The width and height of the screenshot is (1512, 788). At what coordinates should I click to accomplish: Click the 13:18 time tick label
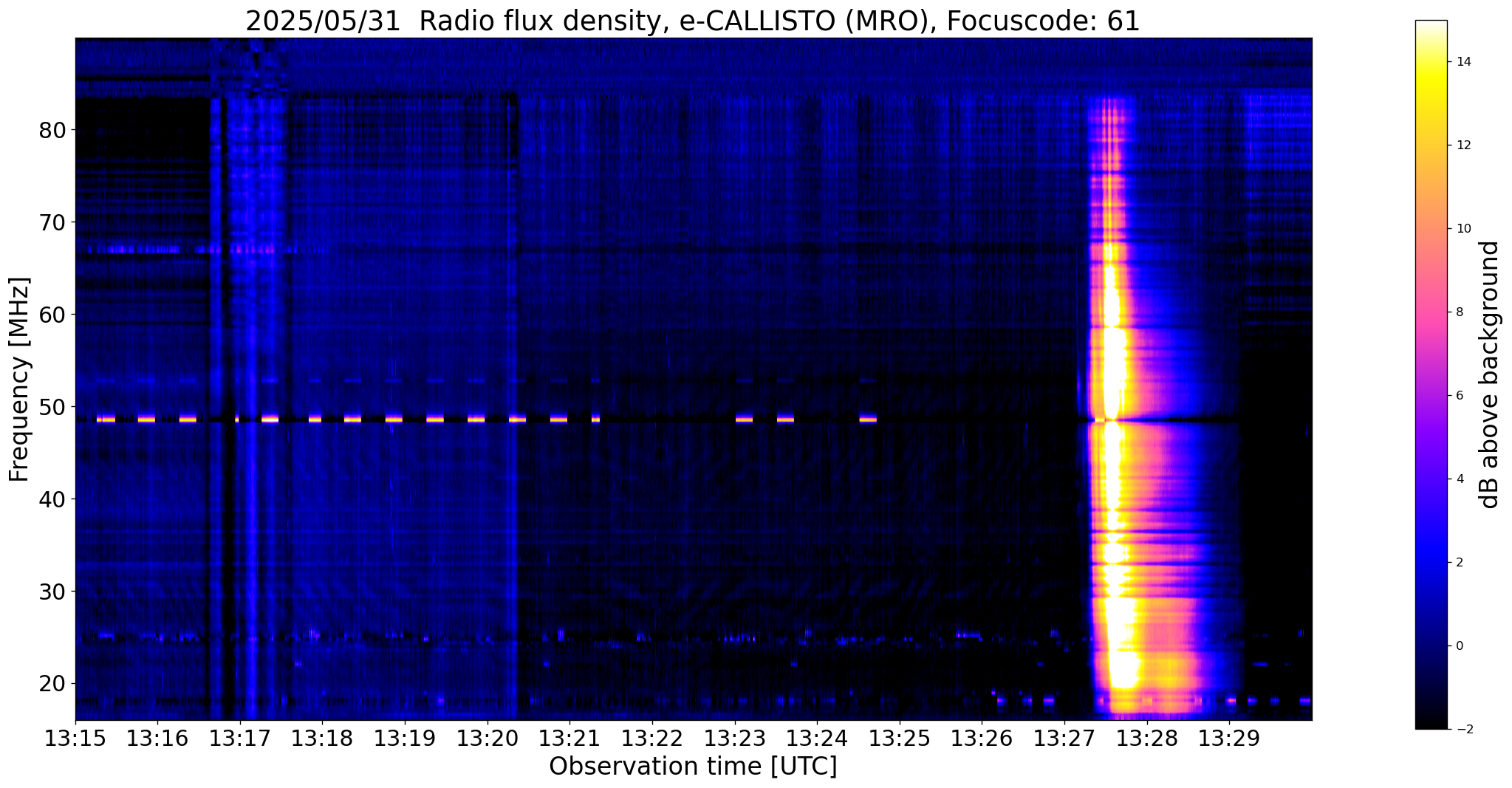tap(322, 739)
